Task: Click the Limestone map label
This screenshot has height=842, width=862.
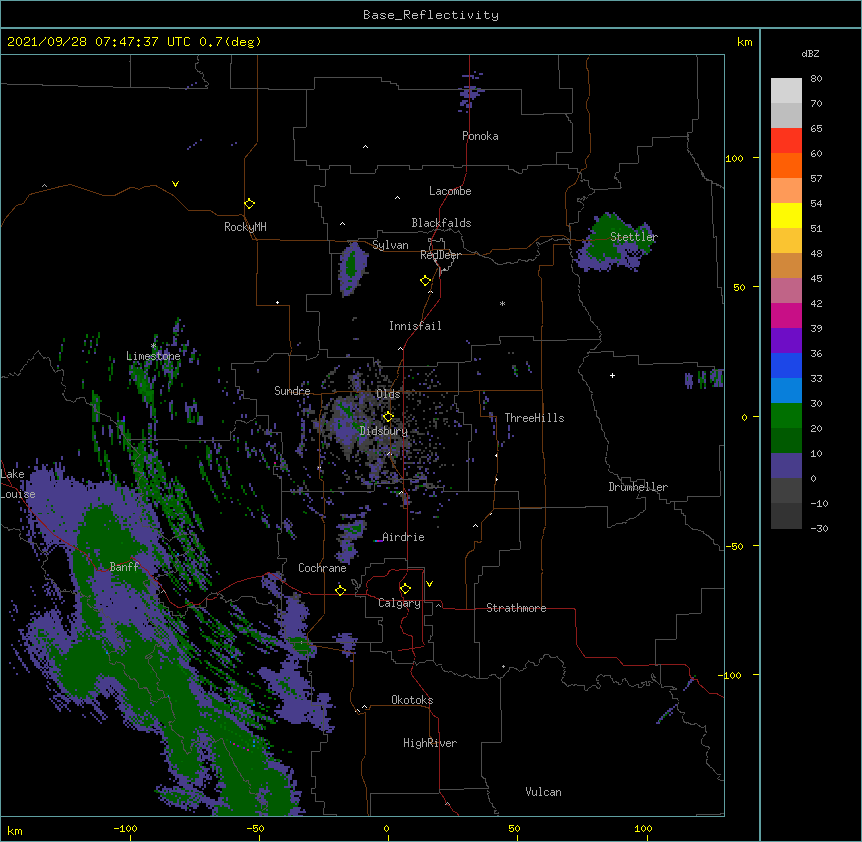Action: coord(153,356)
